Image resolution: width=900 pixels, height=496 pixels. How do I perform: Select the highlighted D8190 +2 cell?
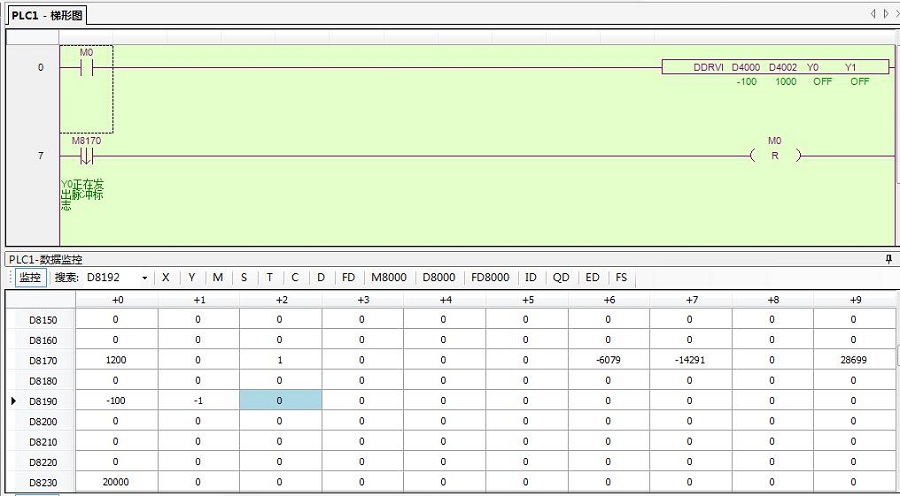click(279, 401)
